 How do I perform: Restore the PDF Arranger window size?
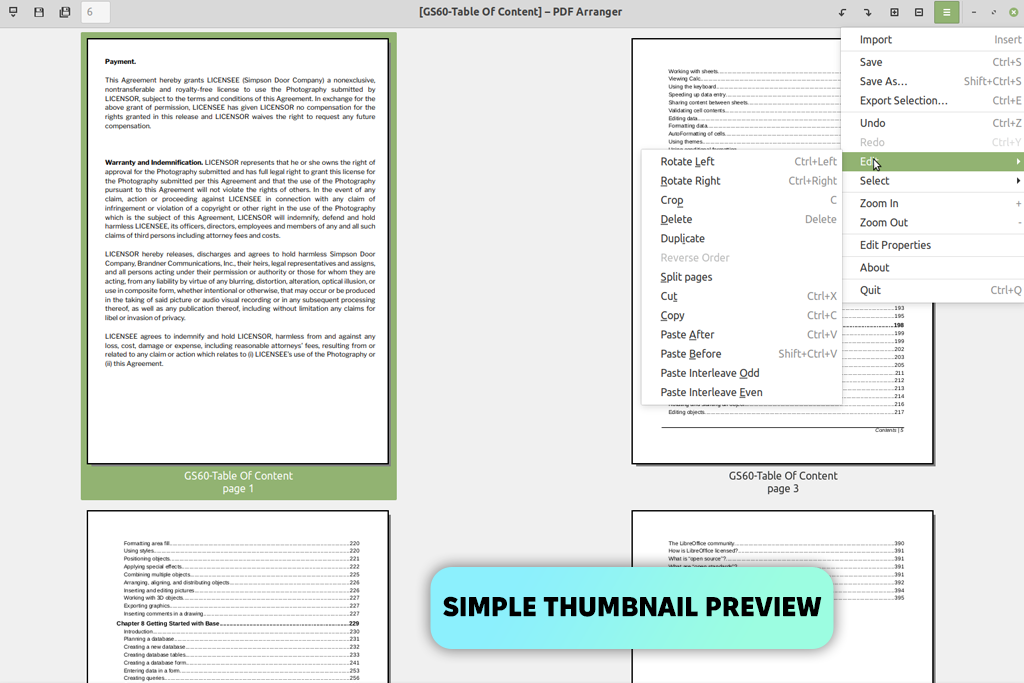click(x=994, y=12)
